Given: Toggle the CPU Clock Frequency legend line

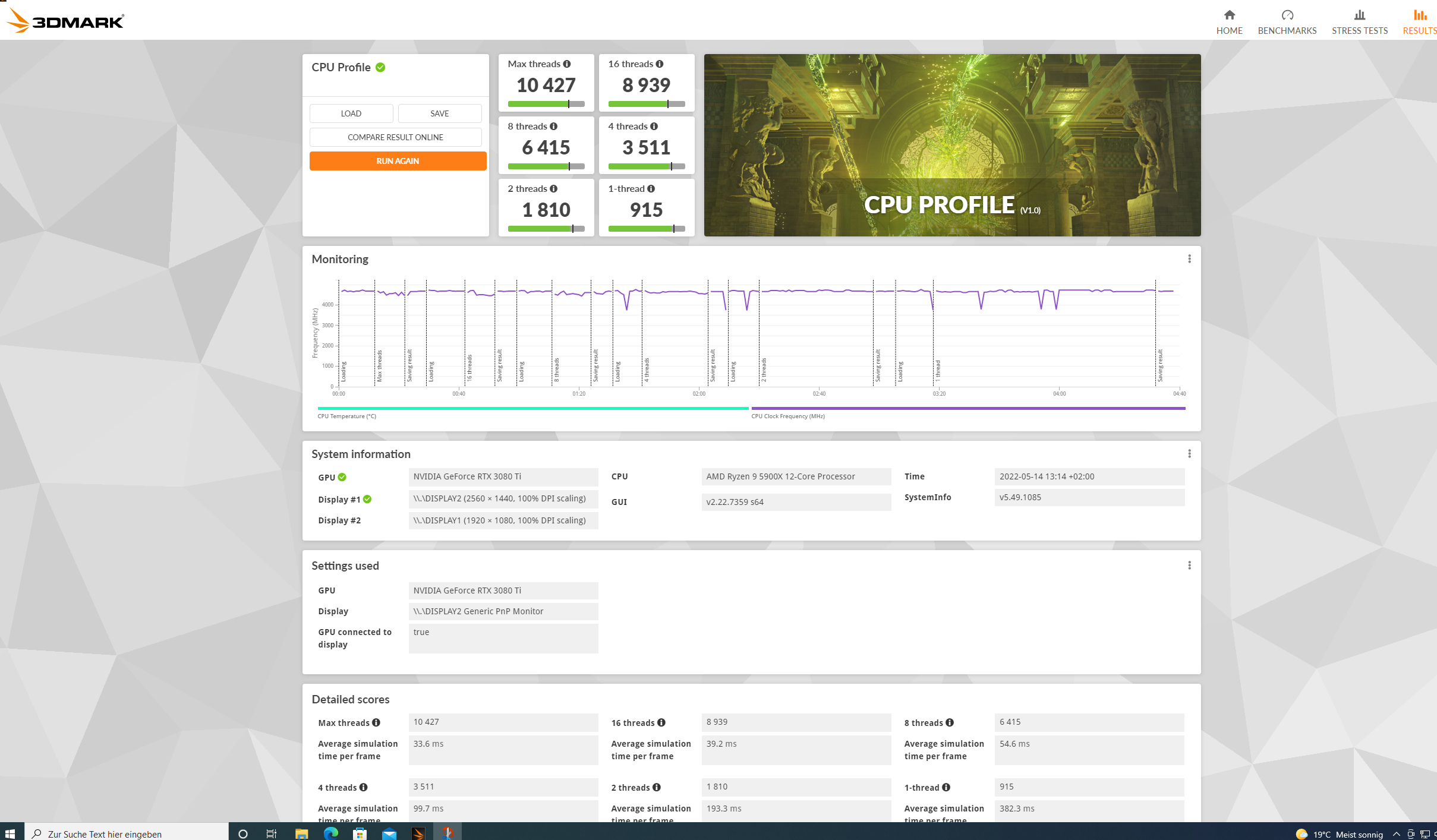Looking at the screenshot, I should tap(968, 409).
